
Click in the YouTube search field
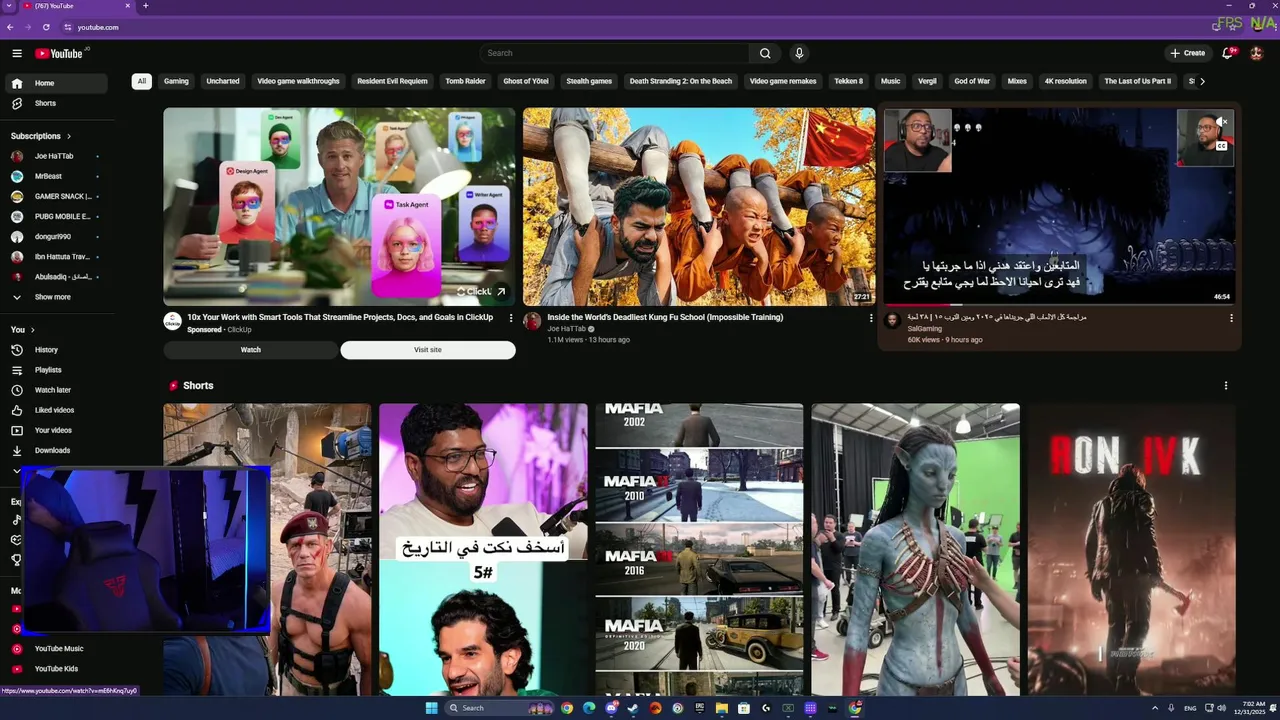pyautogui.click(x=614, y=53)
